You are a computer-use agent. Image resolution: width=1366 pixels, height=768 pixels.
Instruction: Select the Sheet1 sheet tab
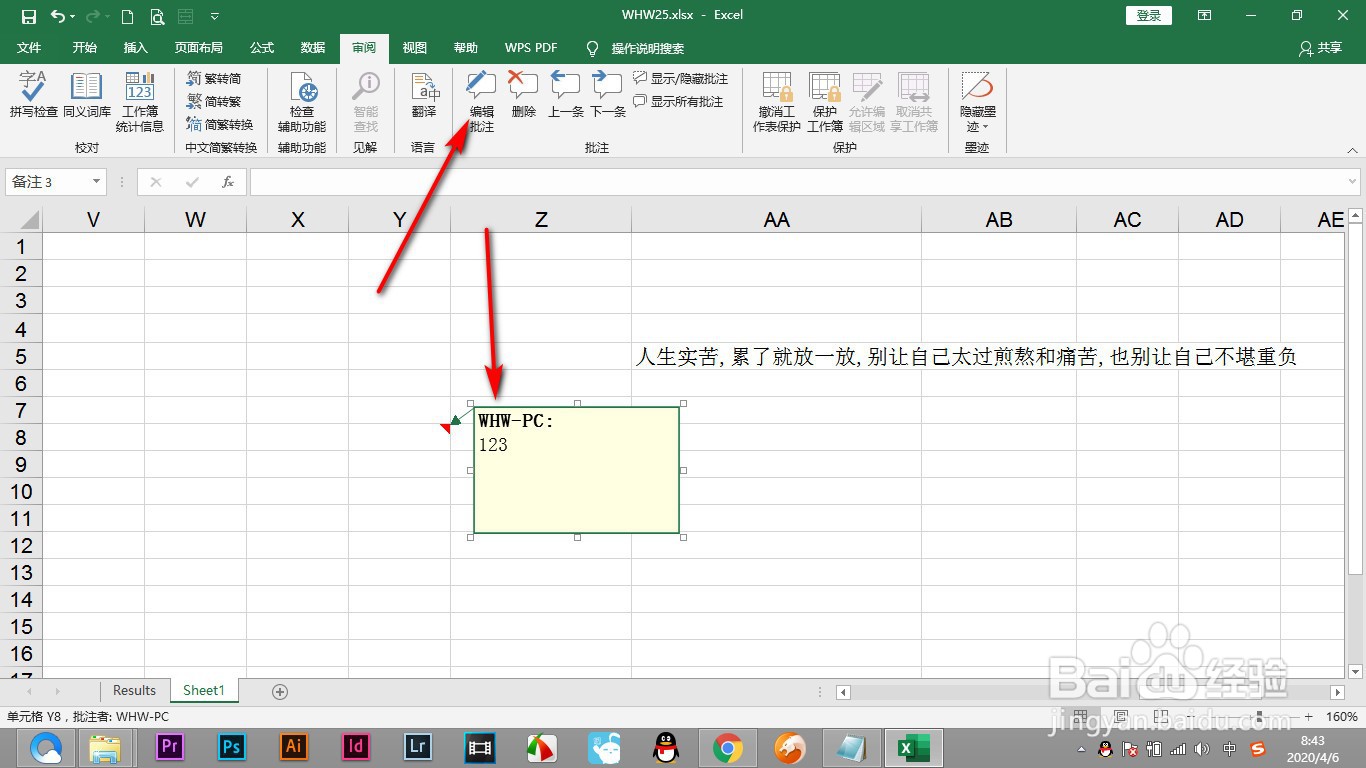pos(204,691)
